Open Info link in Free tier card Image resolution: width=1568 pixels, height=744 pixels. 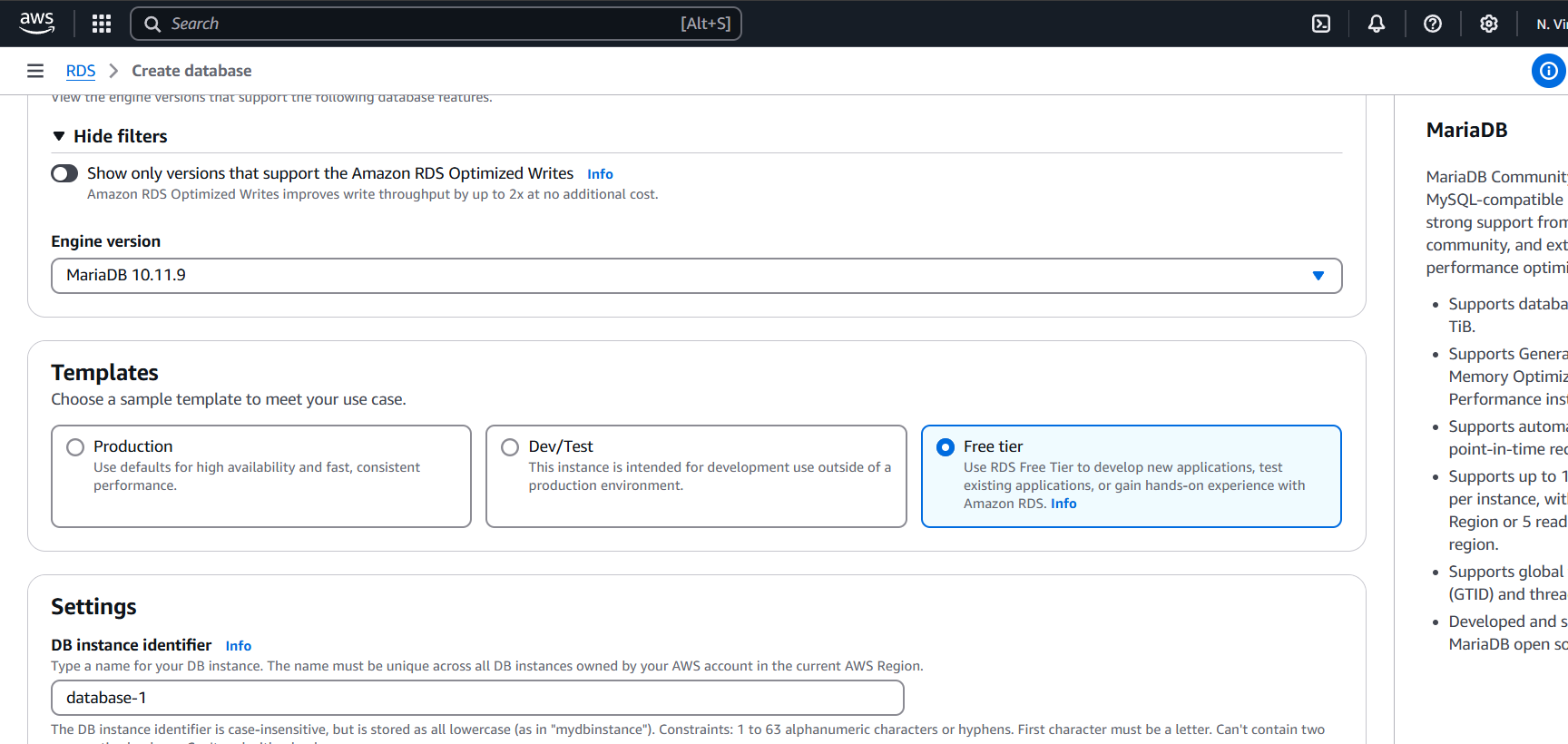click(1063, 504)
